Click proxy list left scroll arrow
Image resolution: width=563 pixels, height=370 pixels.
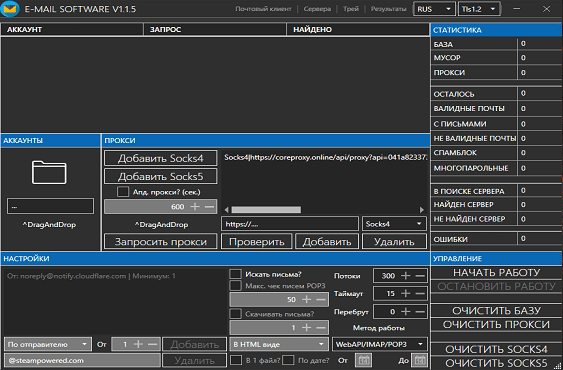click(226, 209)
